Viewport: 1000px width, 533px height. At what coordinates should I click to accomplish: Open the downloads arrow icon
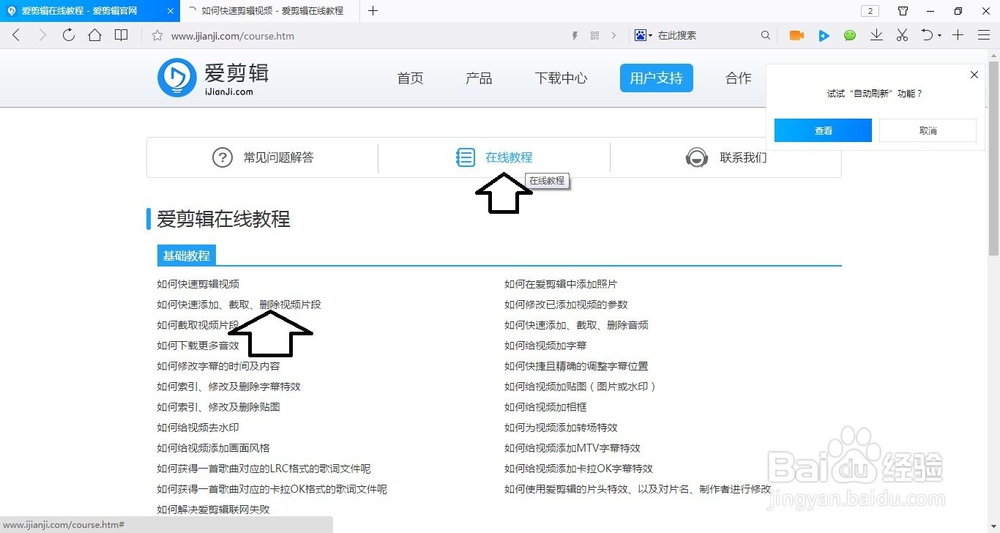(877, 35)
